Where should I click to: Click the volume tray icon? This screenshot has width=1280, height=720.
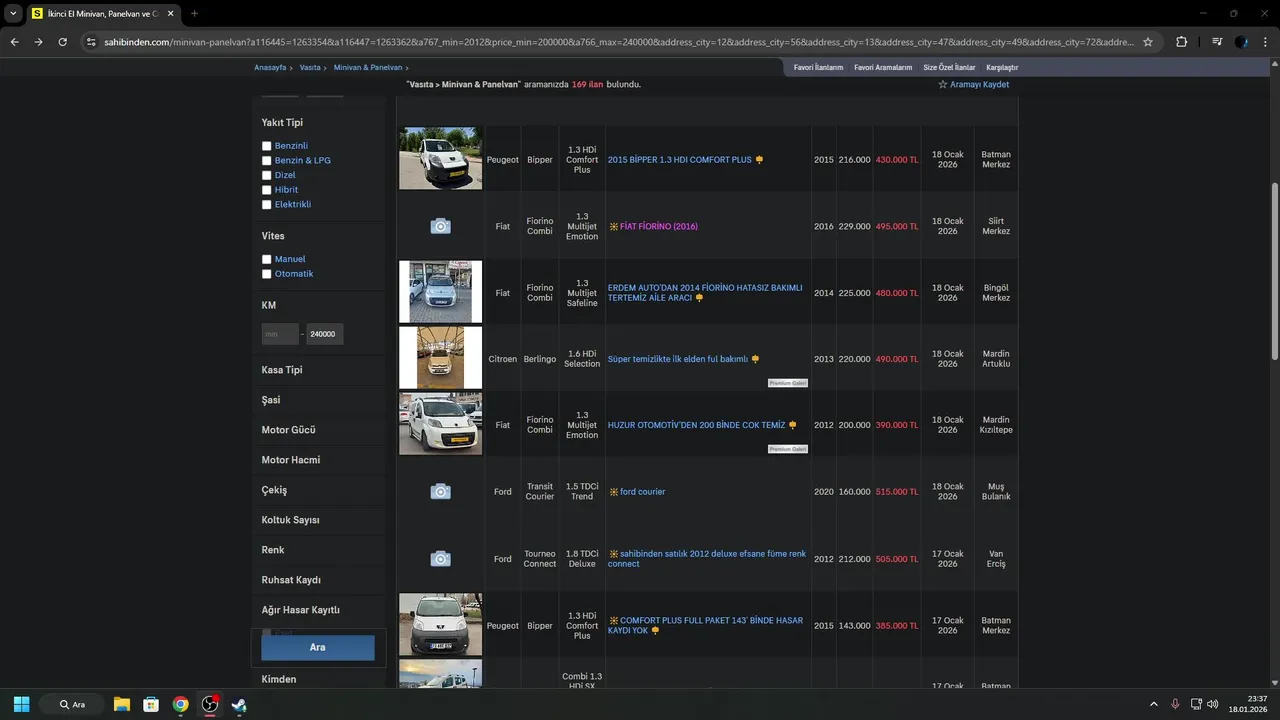coord(1213,704)
